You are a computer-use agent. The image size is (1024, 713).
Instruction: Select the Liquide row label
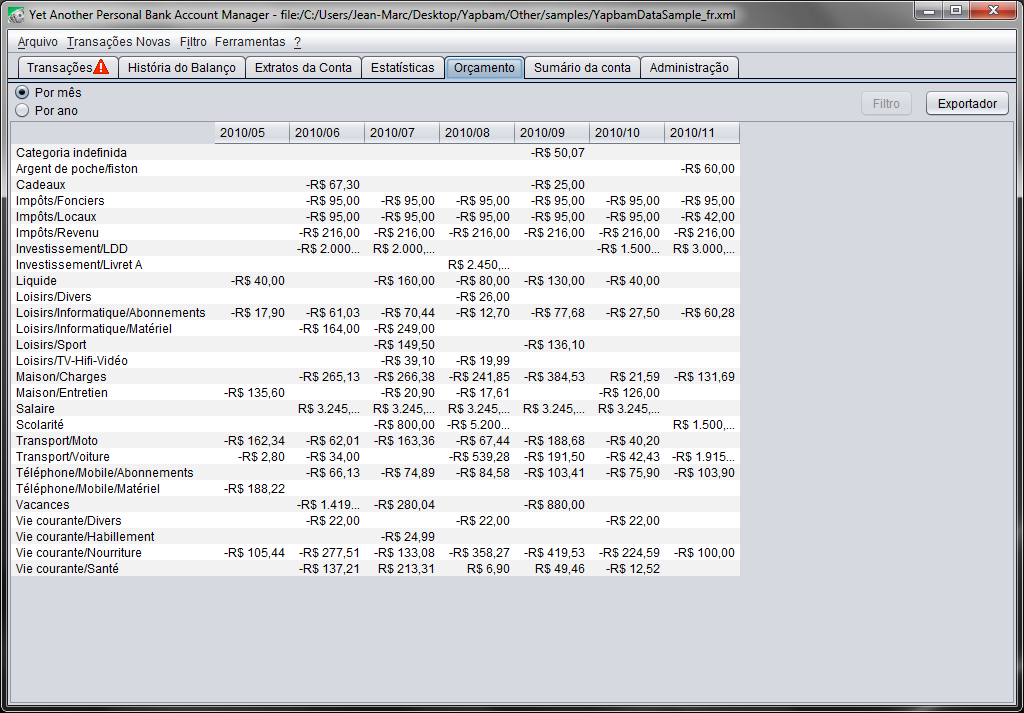pos(37,281)
